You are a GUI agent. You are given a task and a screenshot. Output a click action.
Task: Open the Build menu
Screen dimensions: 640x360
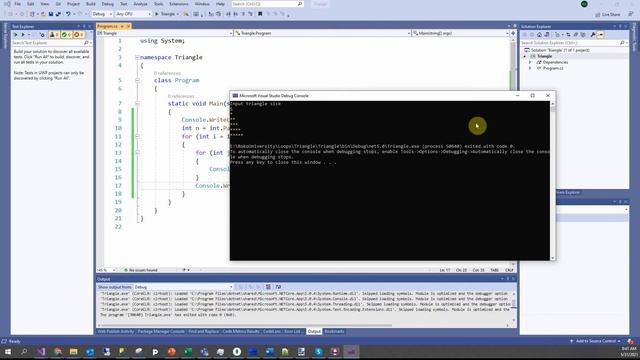tap(91, 4)
